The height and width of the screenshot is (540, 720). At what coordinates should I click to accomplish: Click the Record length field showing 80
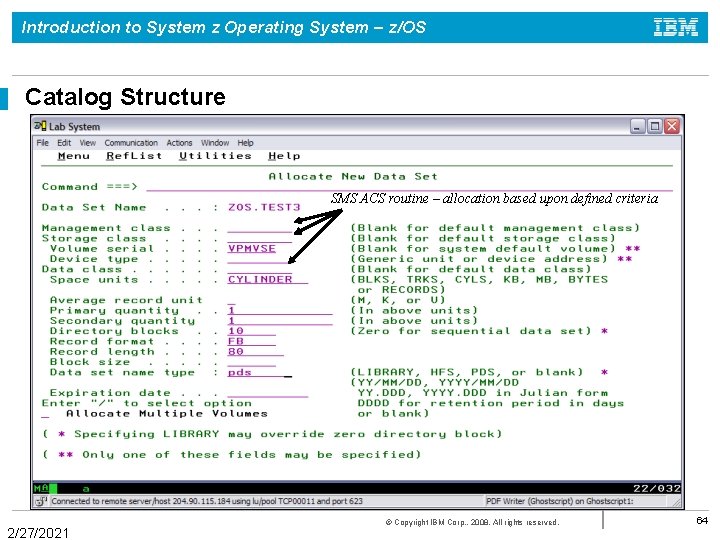tap(255, 352)
